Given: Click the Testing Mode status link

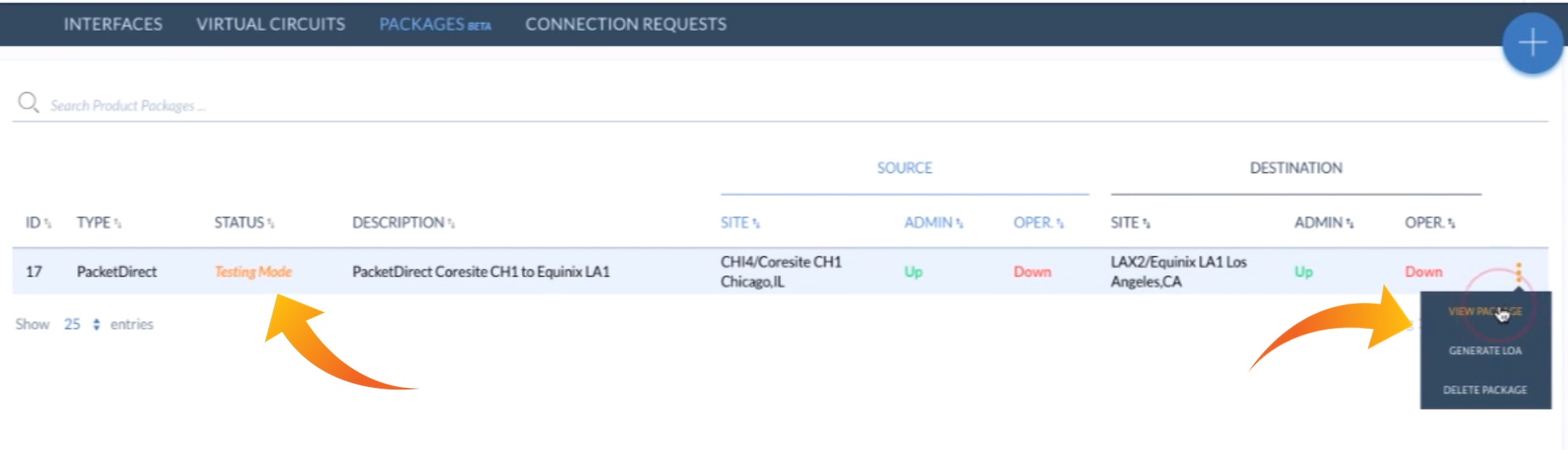Looking at the screenshot, I should (x=253, y=271).
